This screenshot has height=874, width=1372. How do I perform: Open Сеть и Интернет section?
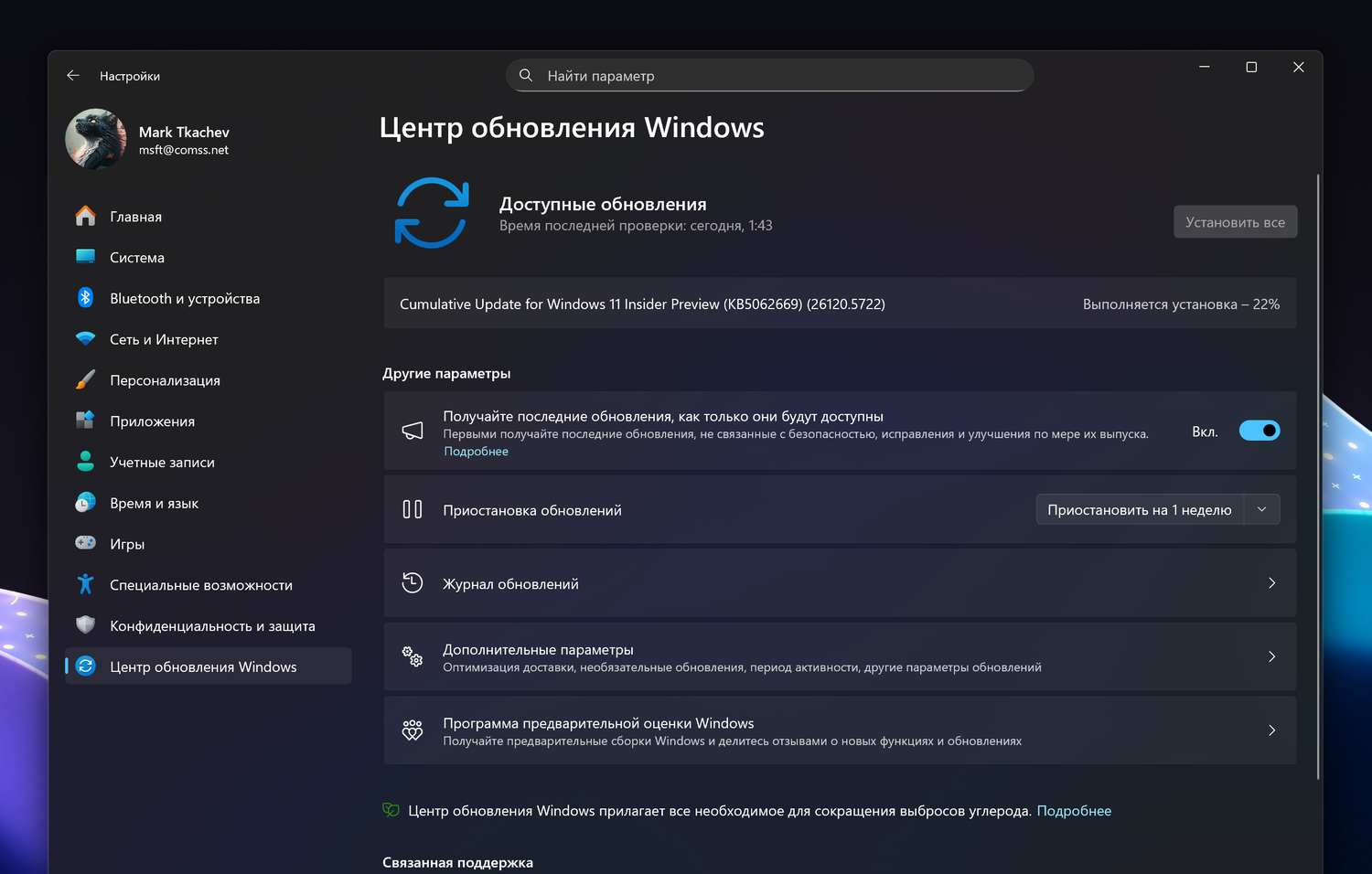[209, 339]
